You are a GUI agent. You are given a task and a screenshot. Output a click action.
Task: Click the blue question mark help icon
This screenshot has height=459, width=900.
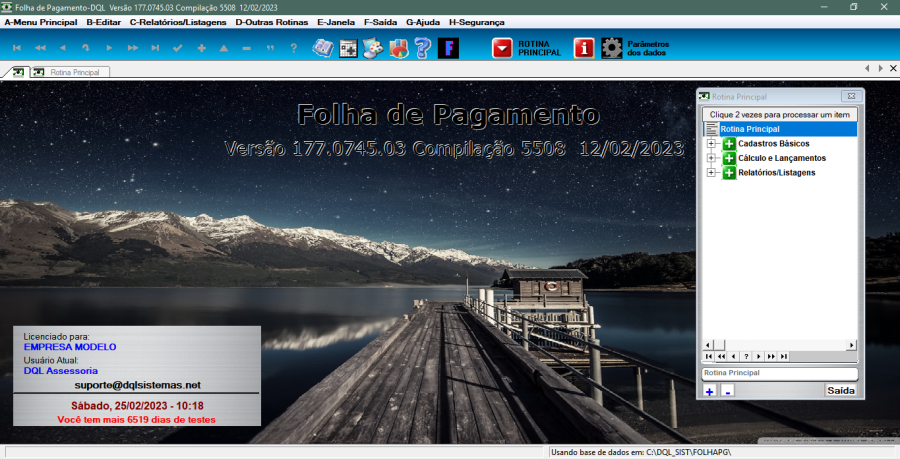(422, 47)
